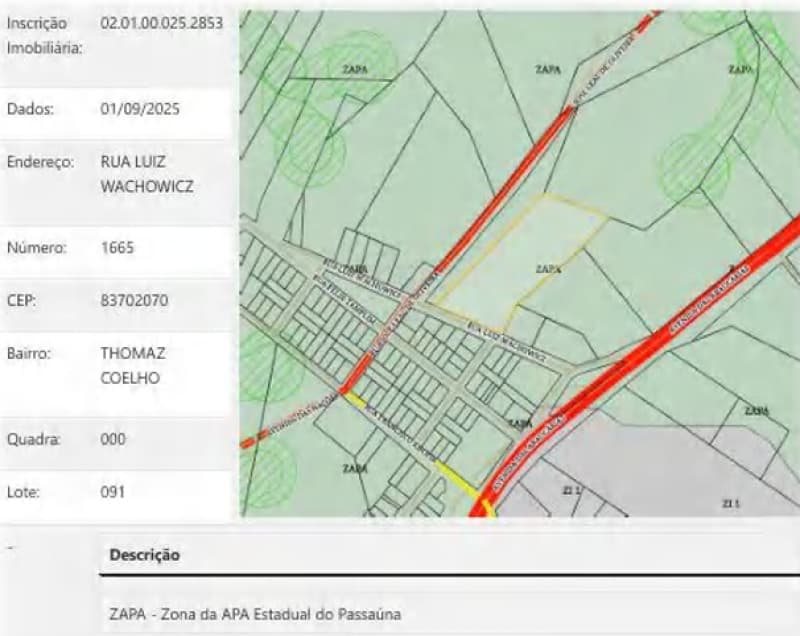
Task: Select the neighborhood THOMAZ COELHO
Action: [133, 365]
